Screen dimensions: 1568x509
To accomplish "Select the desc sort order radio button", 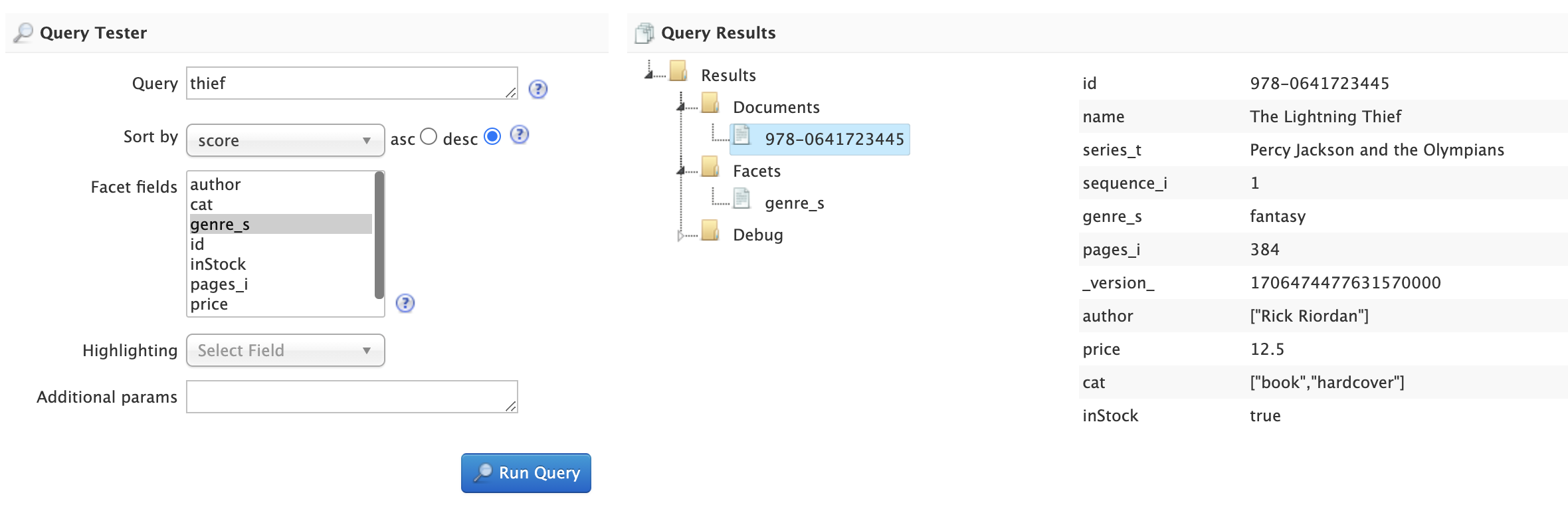I will (492, 136).
